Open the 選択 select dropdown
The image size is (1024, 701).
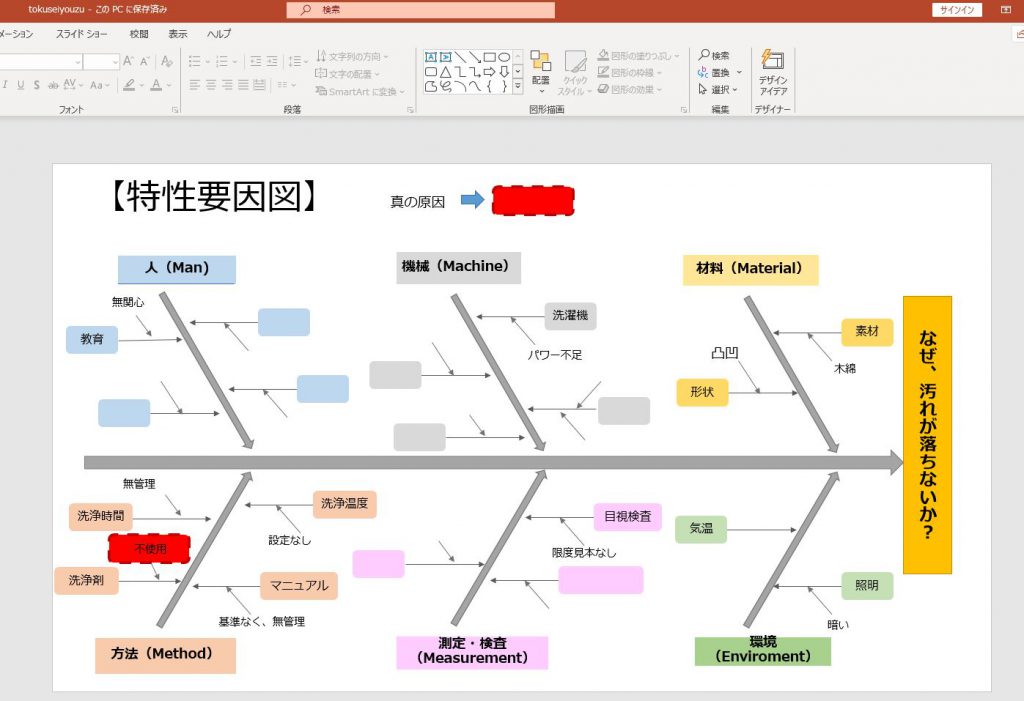pyautogui.click(x=719, y=89)
